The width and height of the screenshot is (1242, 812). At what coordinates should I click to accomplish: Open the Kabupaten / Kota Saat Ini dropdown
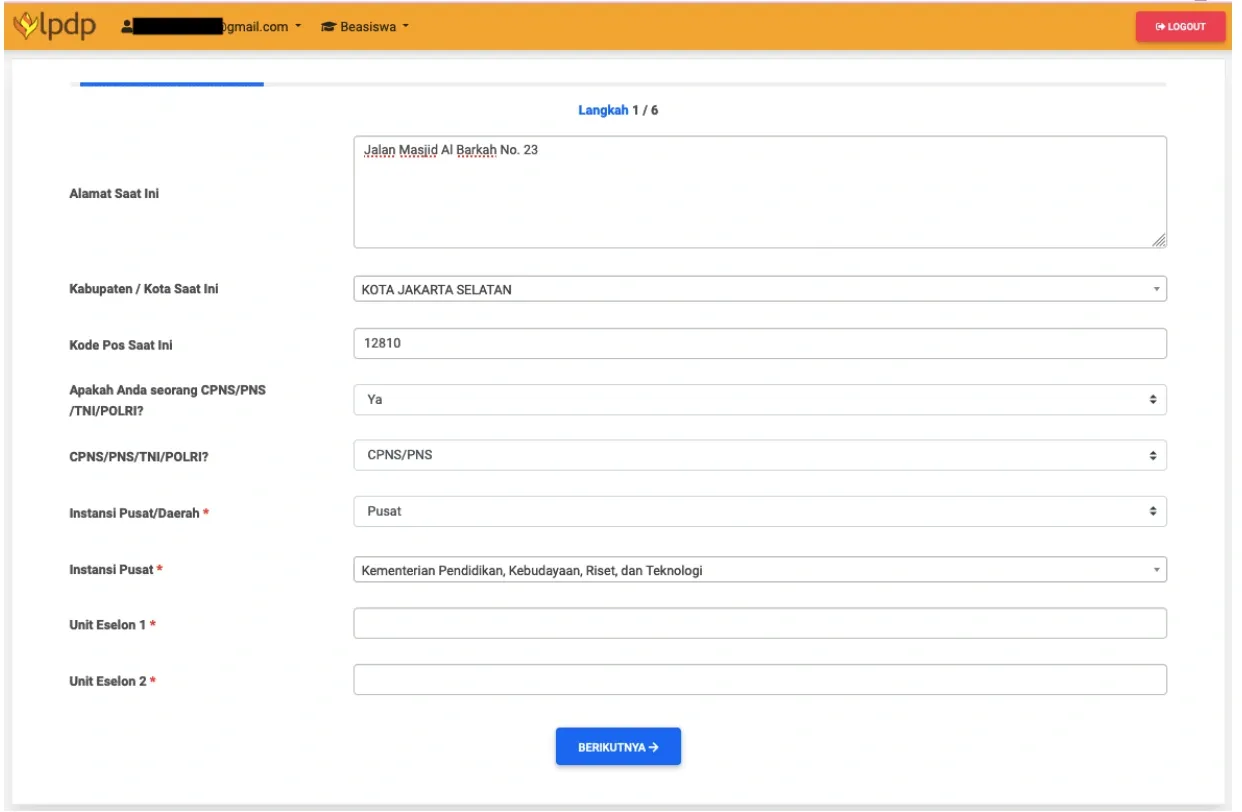tap(760, 289)
